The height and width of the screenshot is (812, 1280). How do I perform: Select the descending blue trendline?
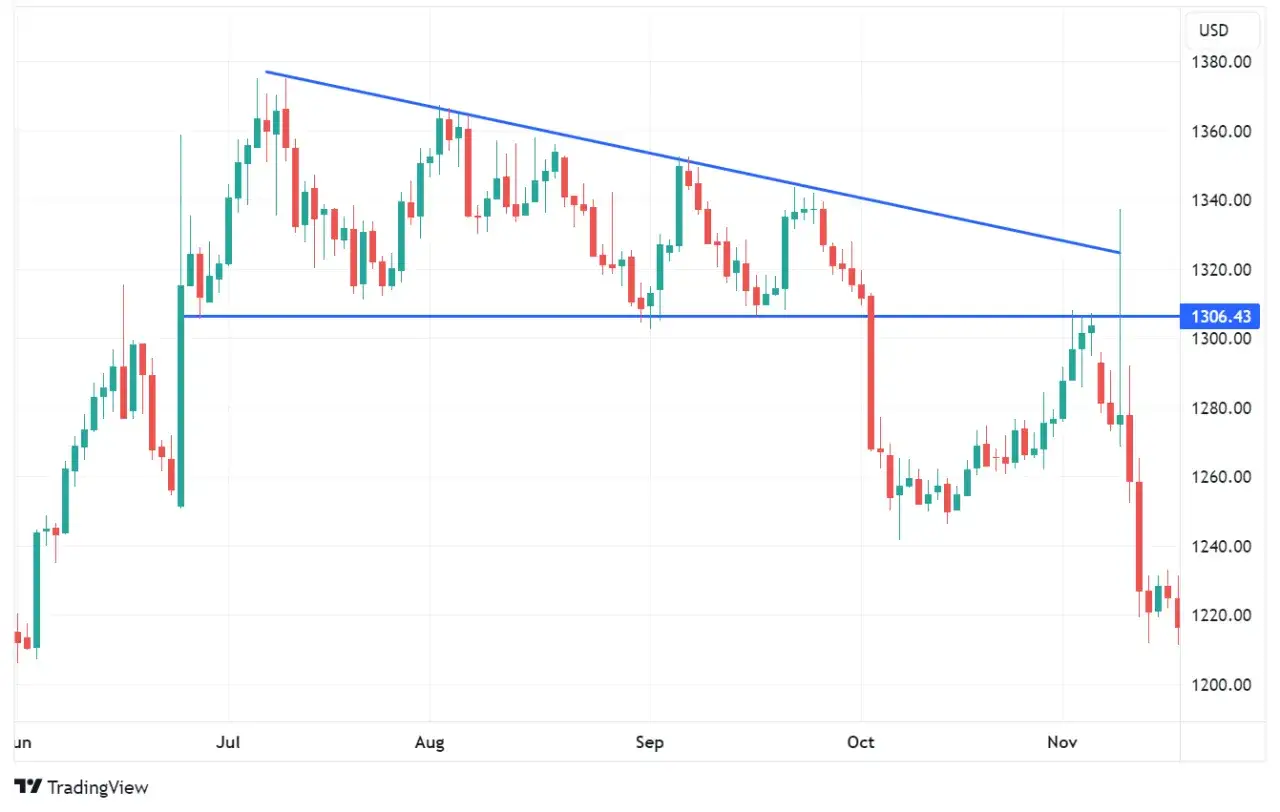tap(692, 162)
